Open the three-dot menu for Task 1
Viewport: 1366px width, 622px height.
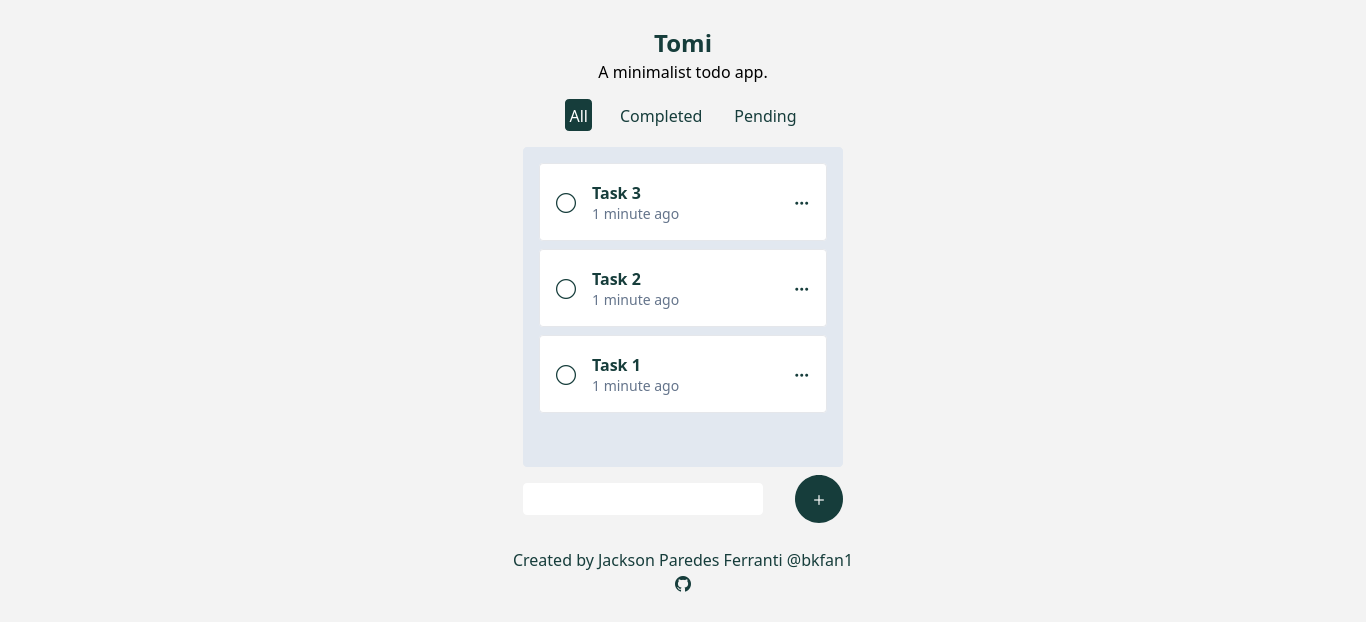click(x=801, y=375)
